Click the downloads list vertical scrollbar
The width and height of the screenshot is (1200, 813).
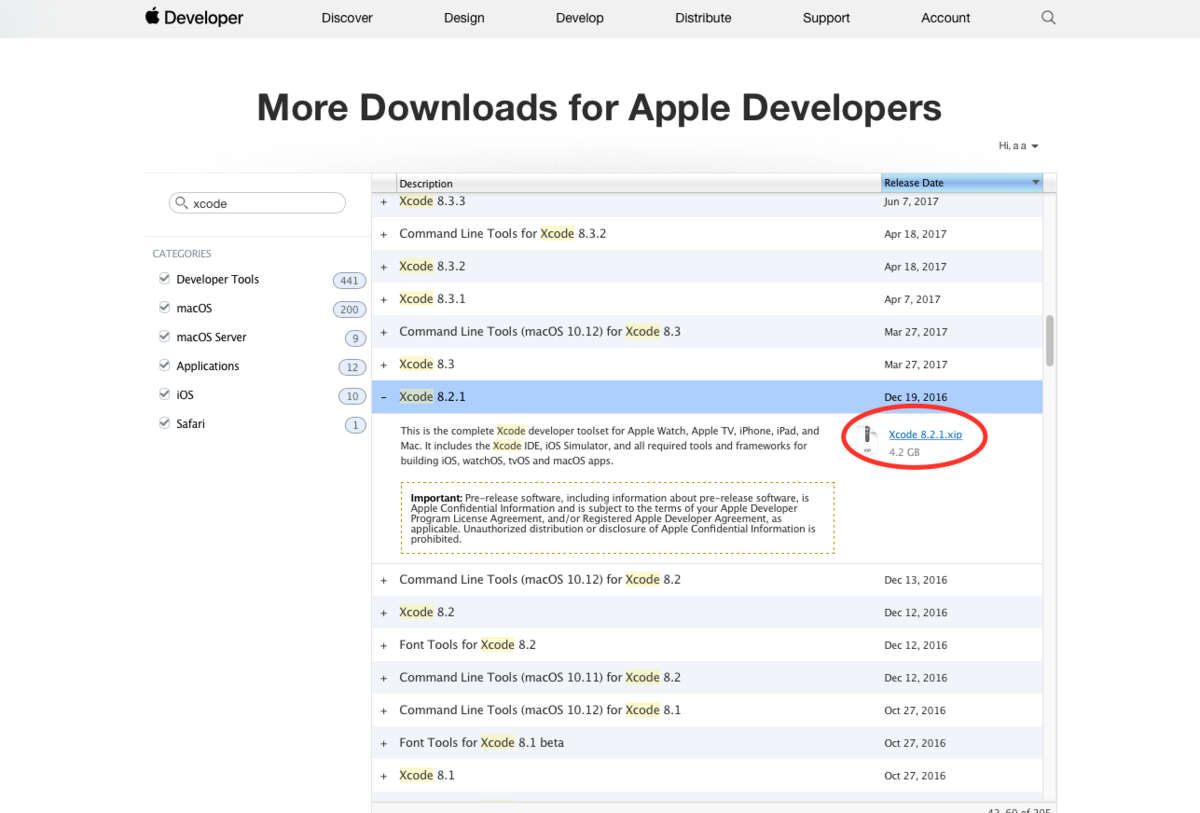click(1050, 341)
